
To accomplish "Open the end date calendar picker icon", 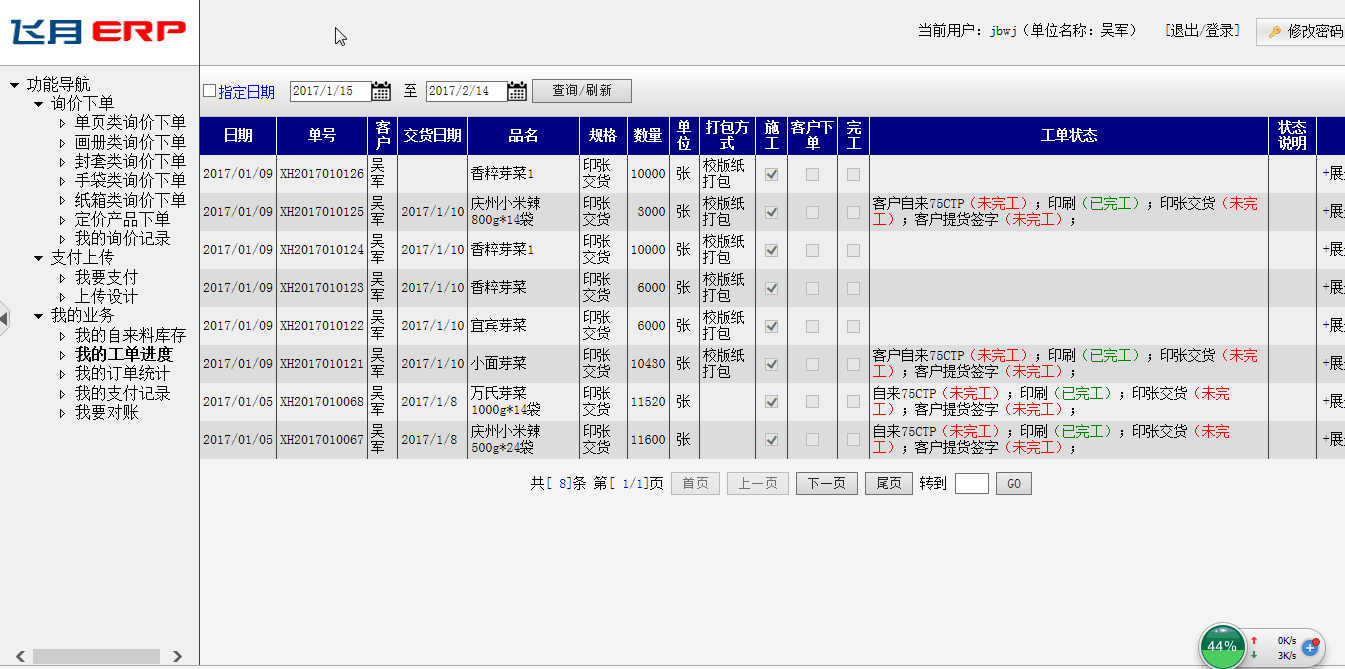I will point(516,91).
